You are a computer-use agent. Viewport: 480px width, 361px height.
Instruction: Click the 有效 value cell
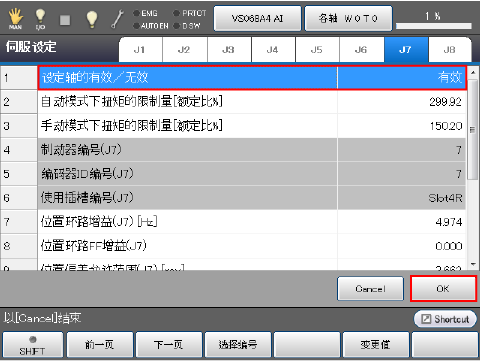click(x=401, y=78)
